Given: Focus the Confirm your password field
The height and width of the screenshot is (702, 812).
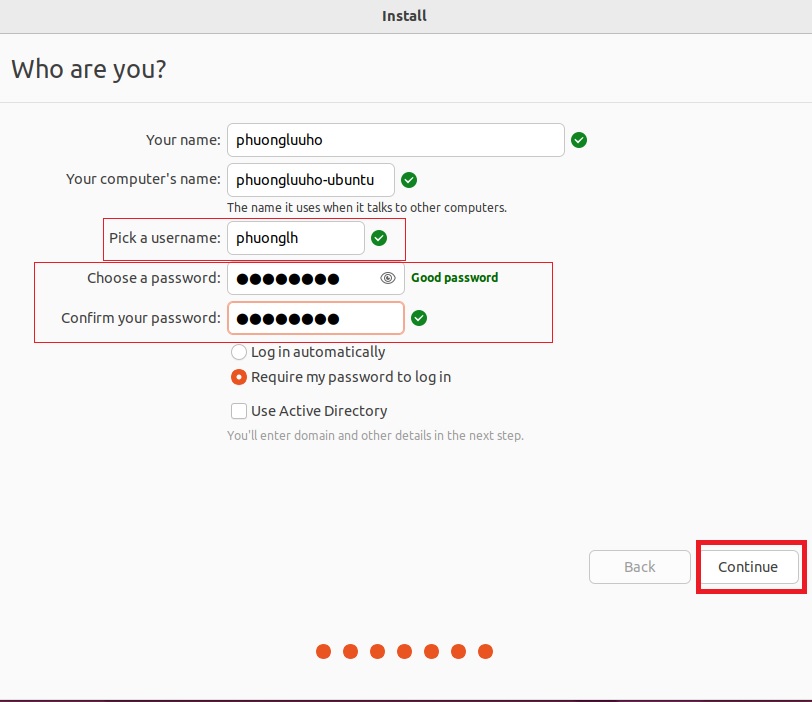Looking at the screenshot, I should [315, 318].
